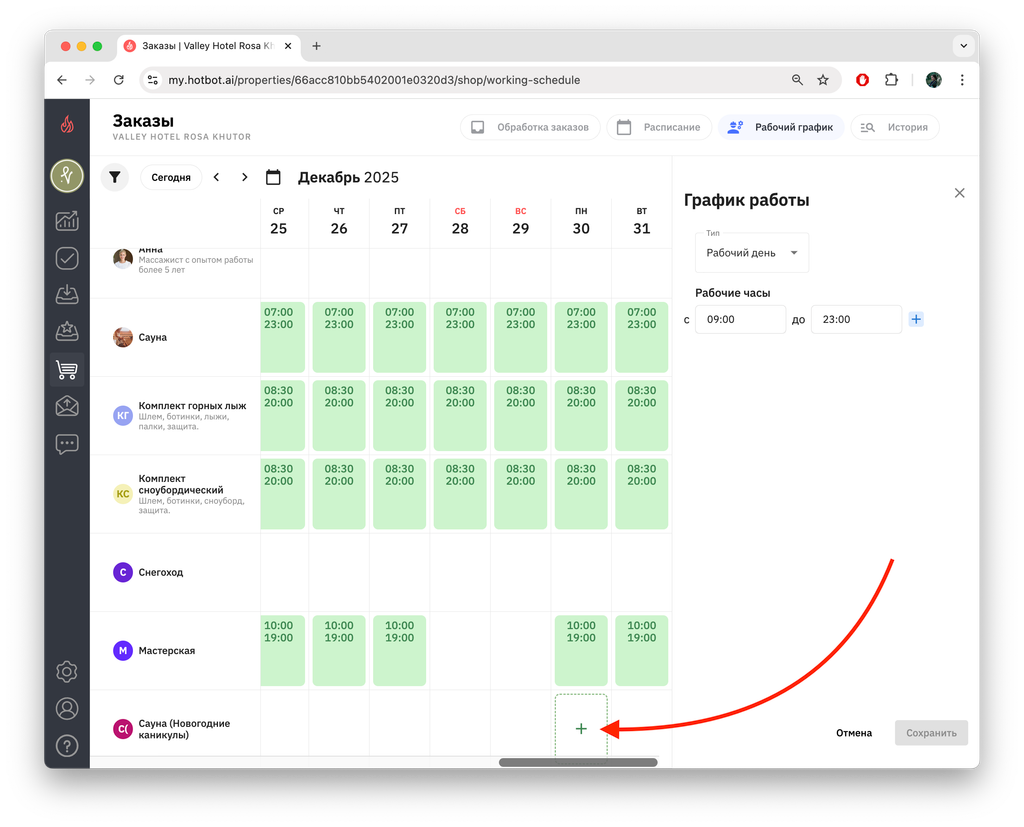The width and height of the screenshot is (1024, 827).
Task: Switch to История tab
Action: coord(895,127)
